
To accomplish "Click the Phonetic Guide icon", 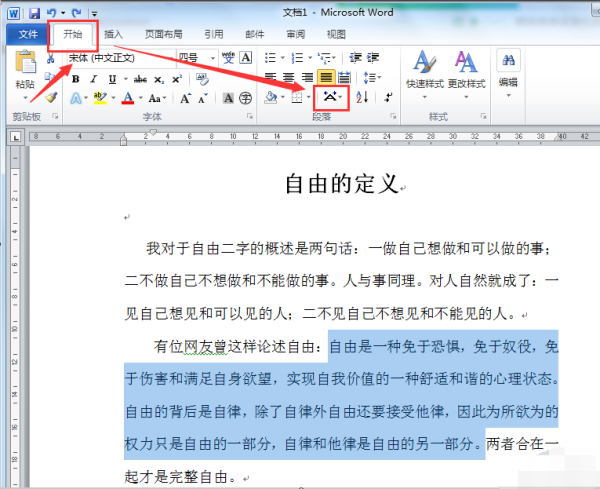I will 228,58.
